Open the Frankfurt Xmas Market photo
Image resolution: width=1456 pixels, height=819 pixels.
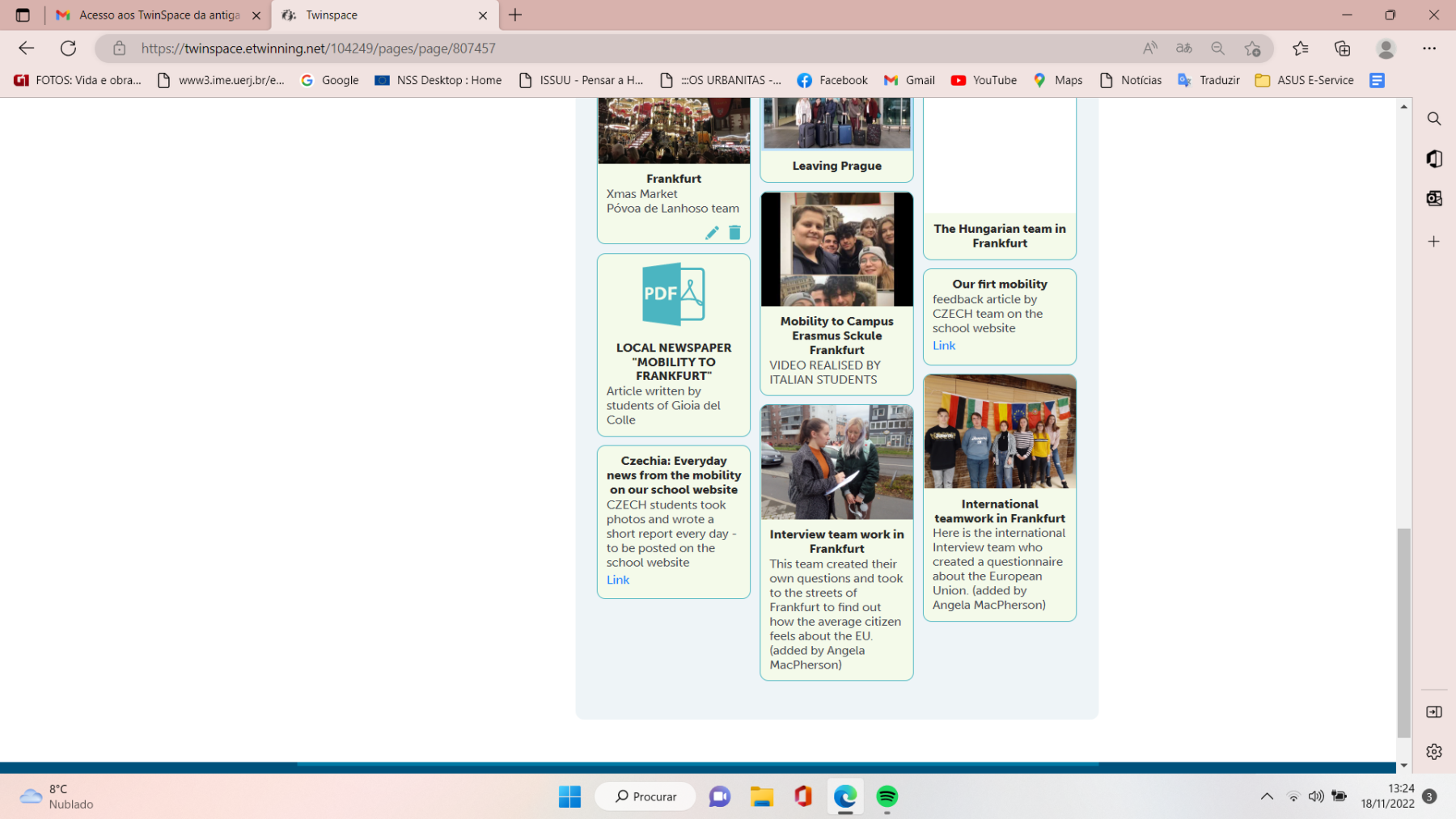(674, 131)
